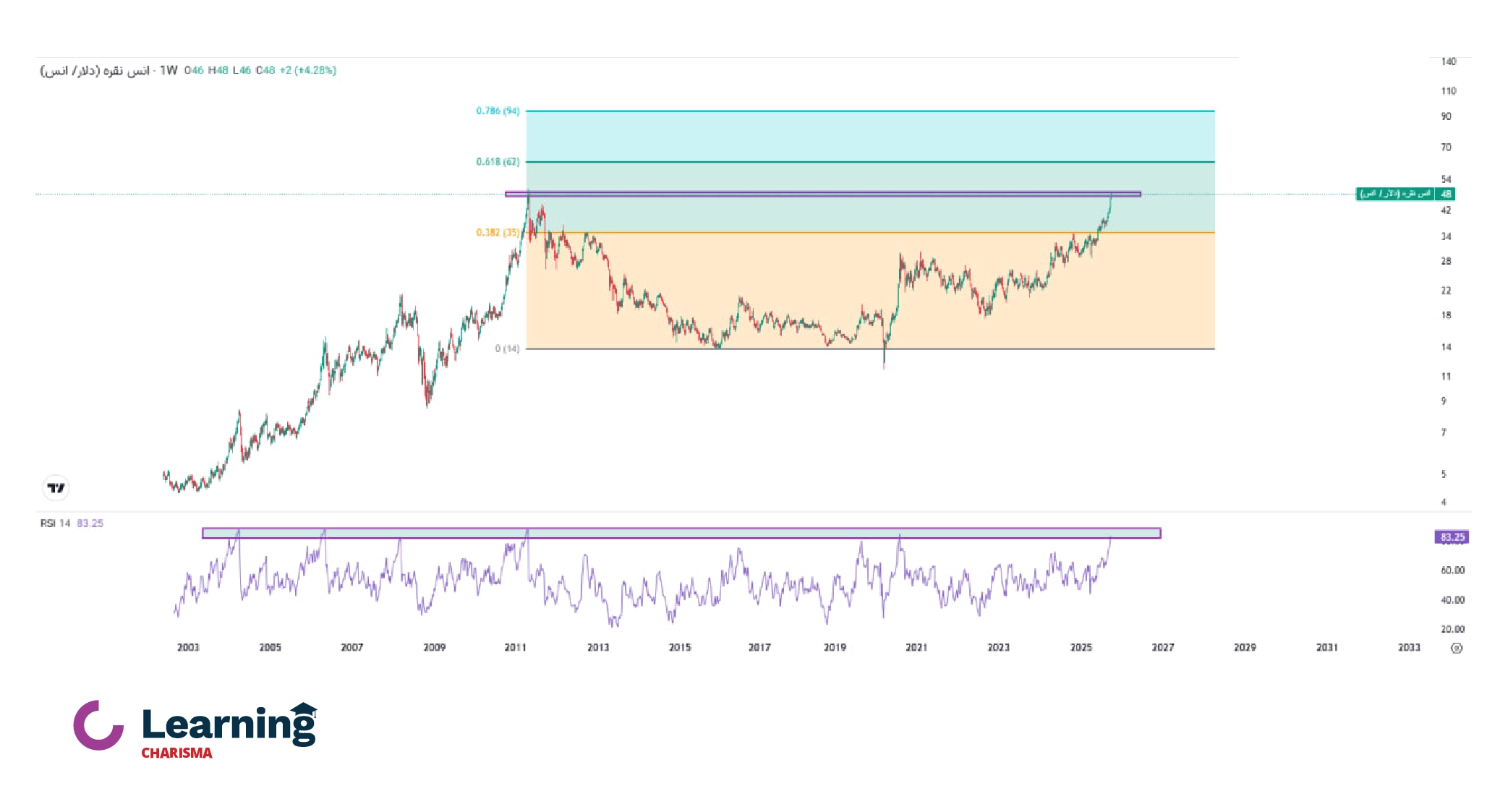Select the 0 (14) Fibonacci base label
Viewport: 1508px width, 812px height.
pos(507,349)
